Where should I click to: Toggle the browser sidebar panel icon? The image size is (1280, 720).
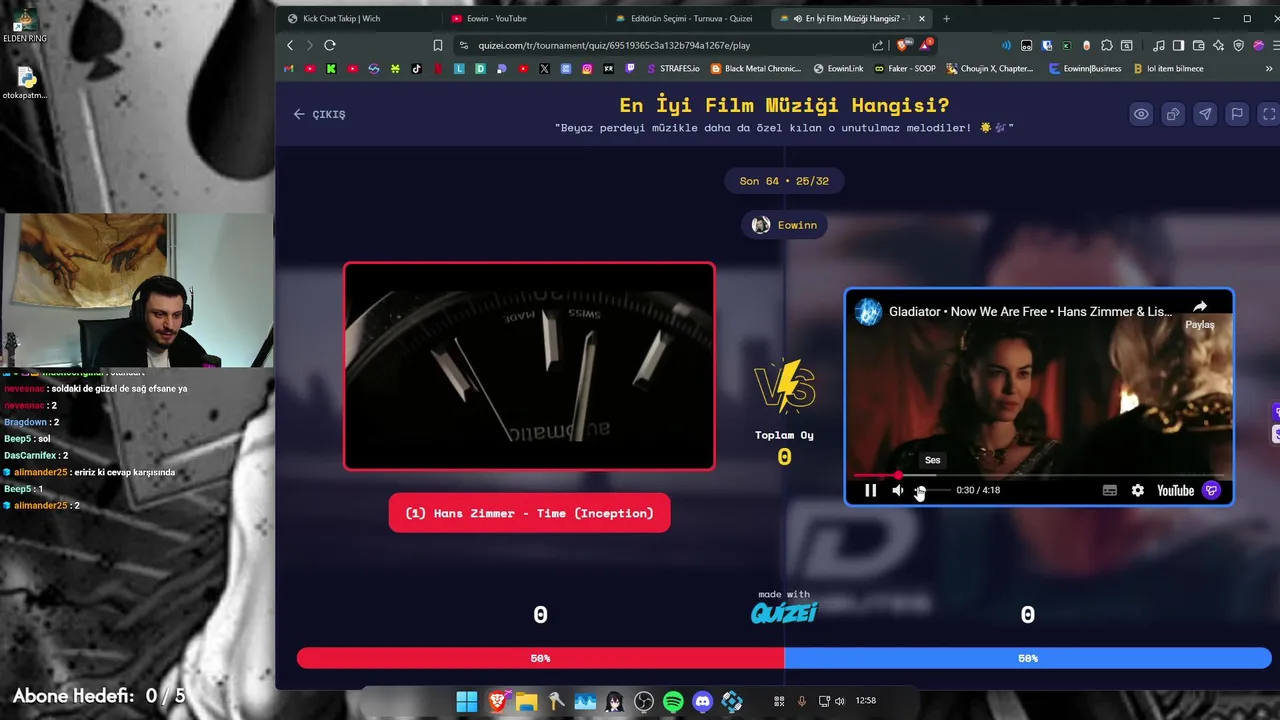[1178, 45]
